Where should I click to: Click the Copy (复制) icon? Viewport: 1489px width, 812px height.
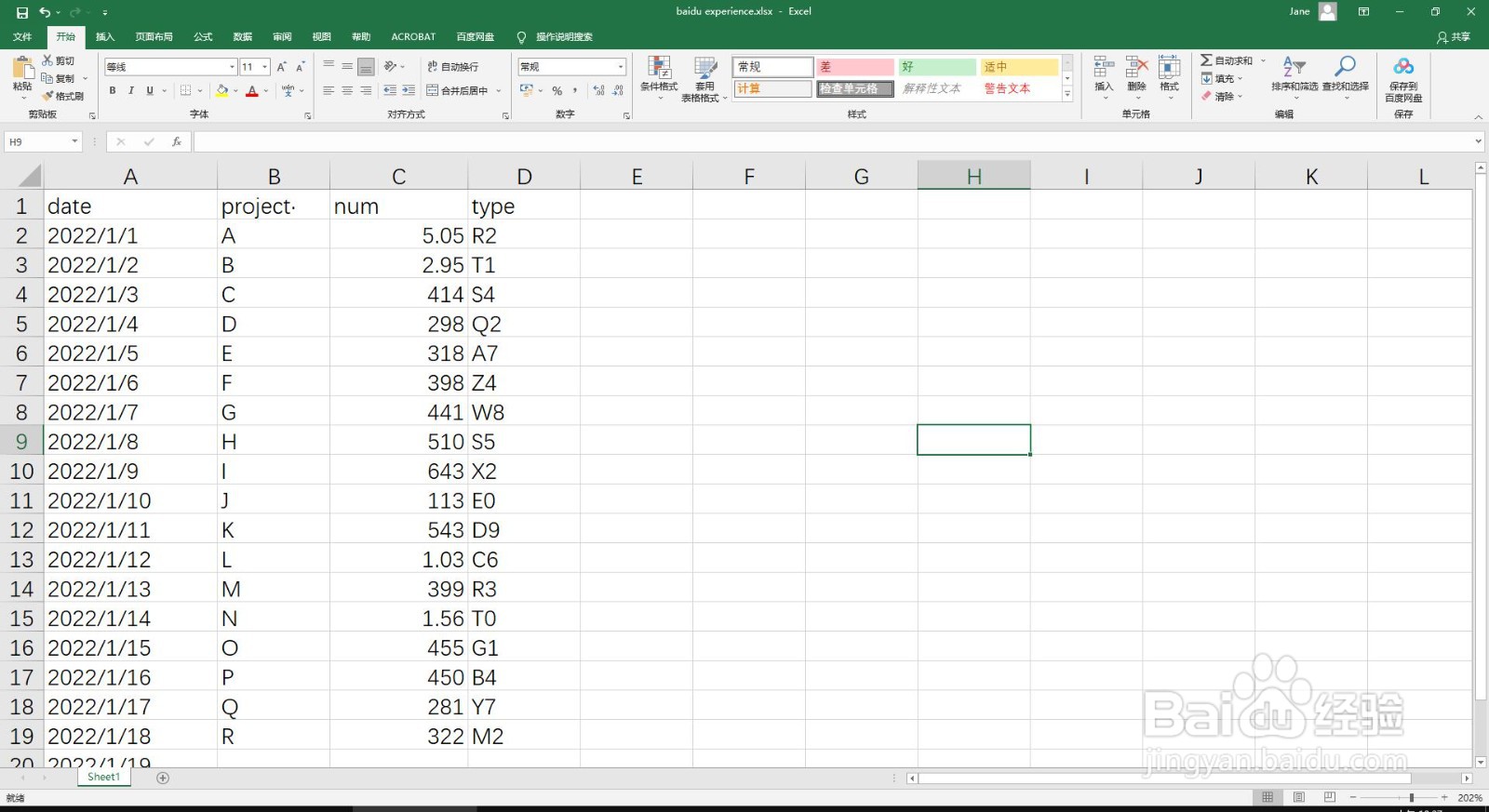point(47,78)
